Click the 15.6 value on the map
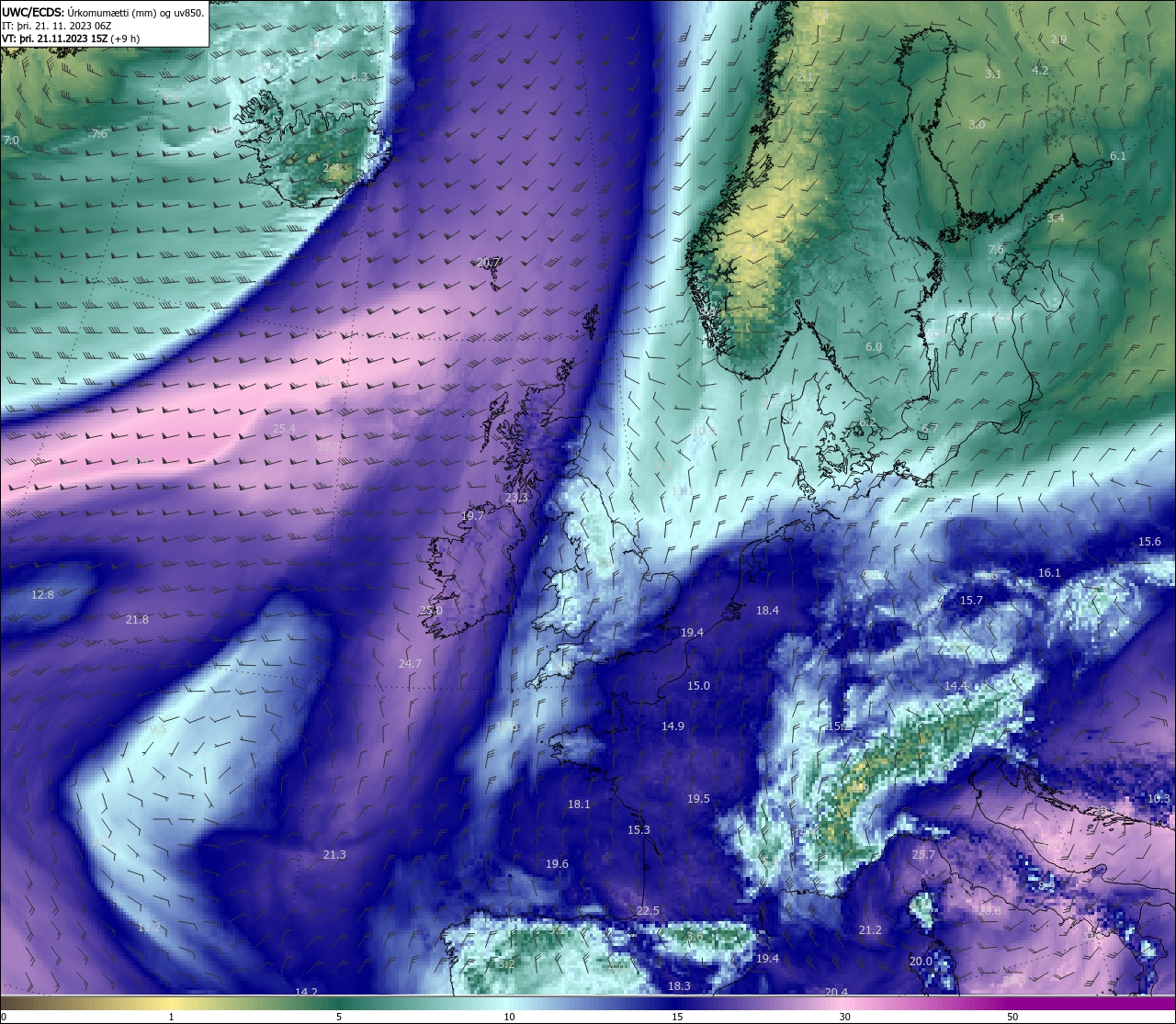 1149,542
